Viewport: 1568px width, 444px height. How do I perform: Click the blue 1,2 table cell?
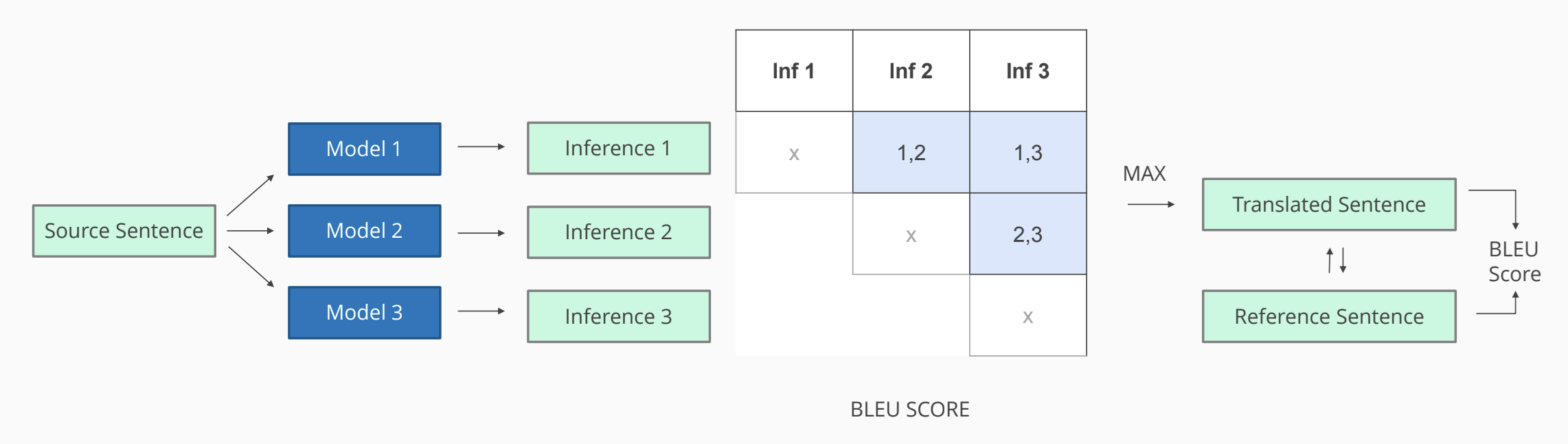coord(911,153)
